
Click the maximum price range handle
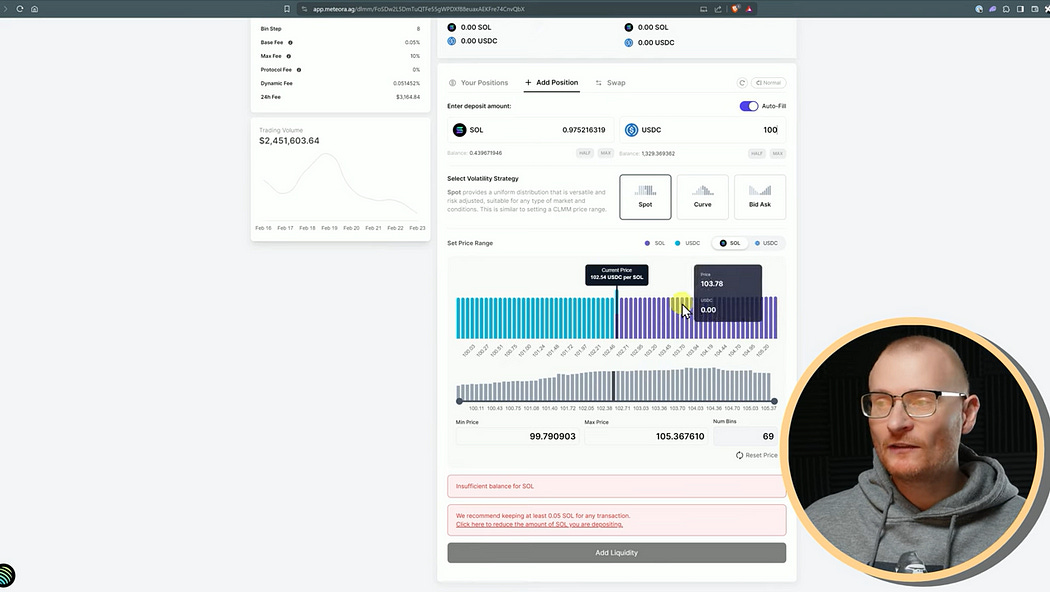pos(774,401)
